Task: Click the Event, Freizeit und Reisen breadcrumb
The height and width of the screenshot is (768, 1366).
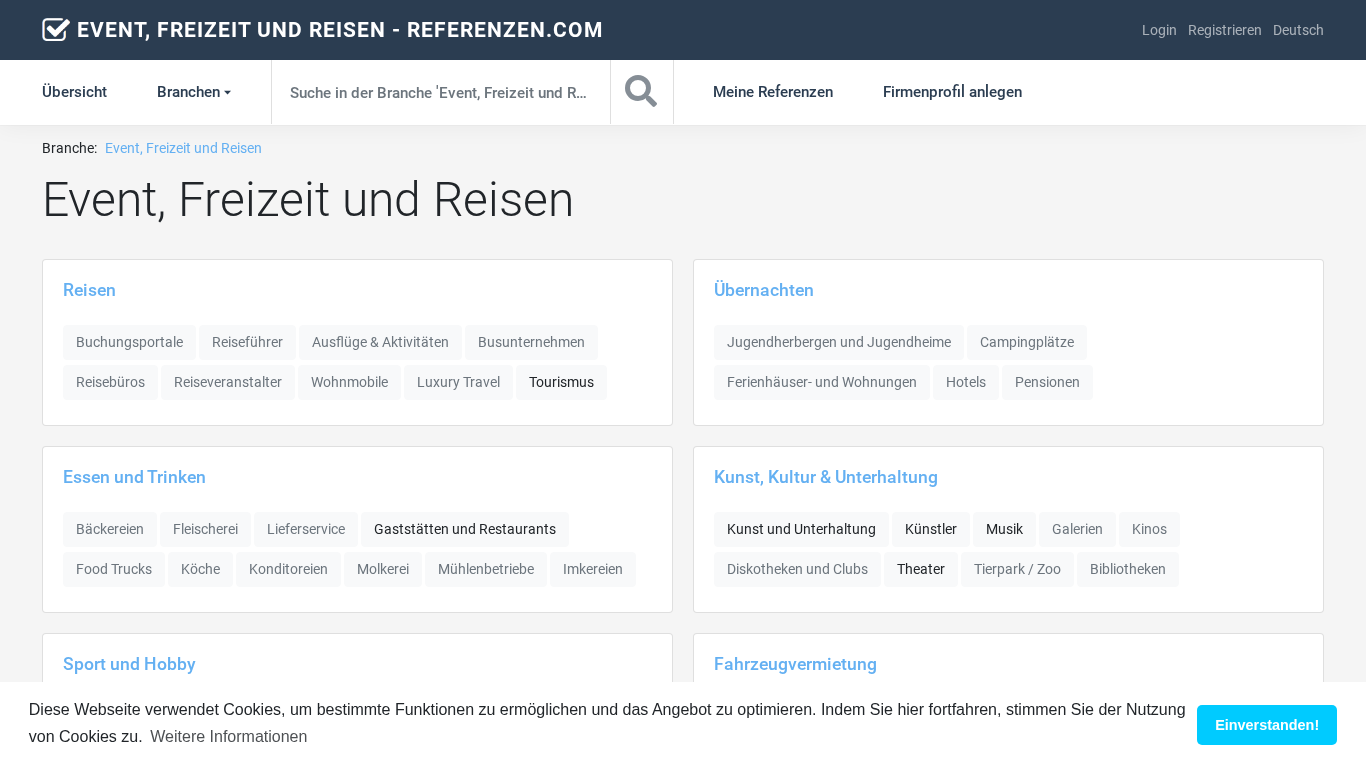Action: point(183,148)
